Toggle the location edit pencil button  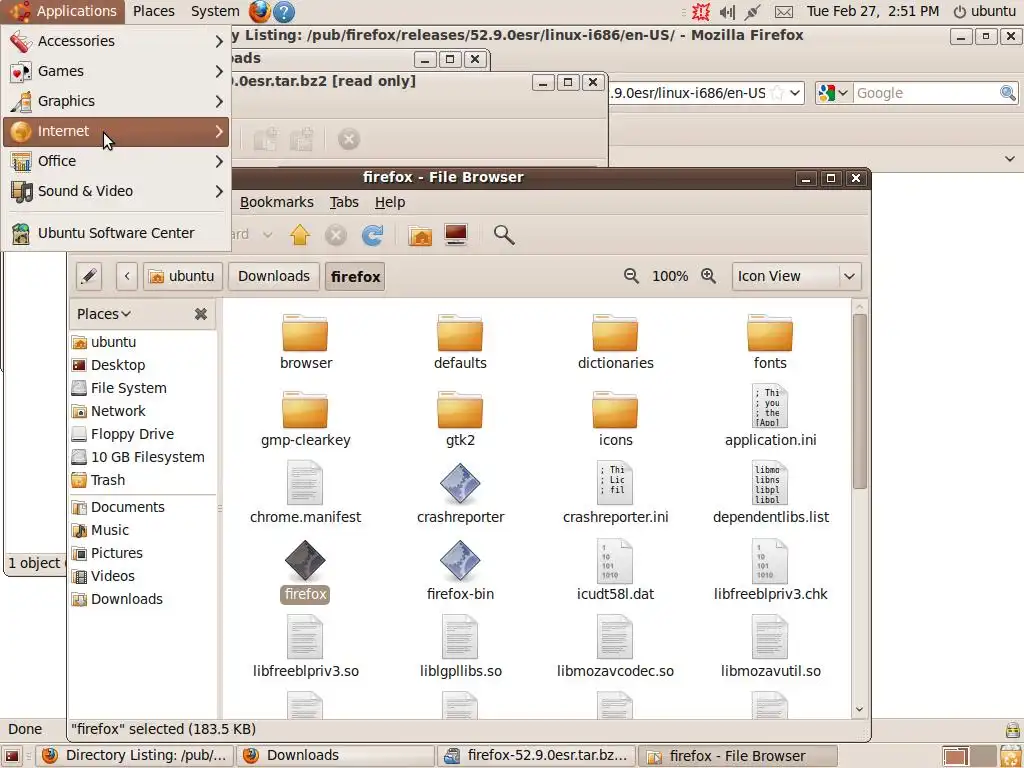tap(89, 276)
